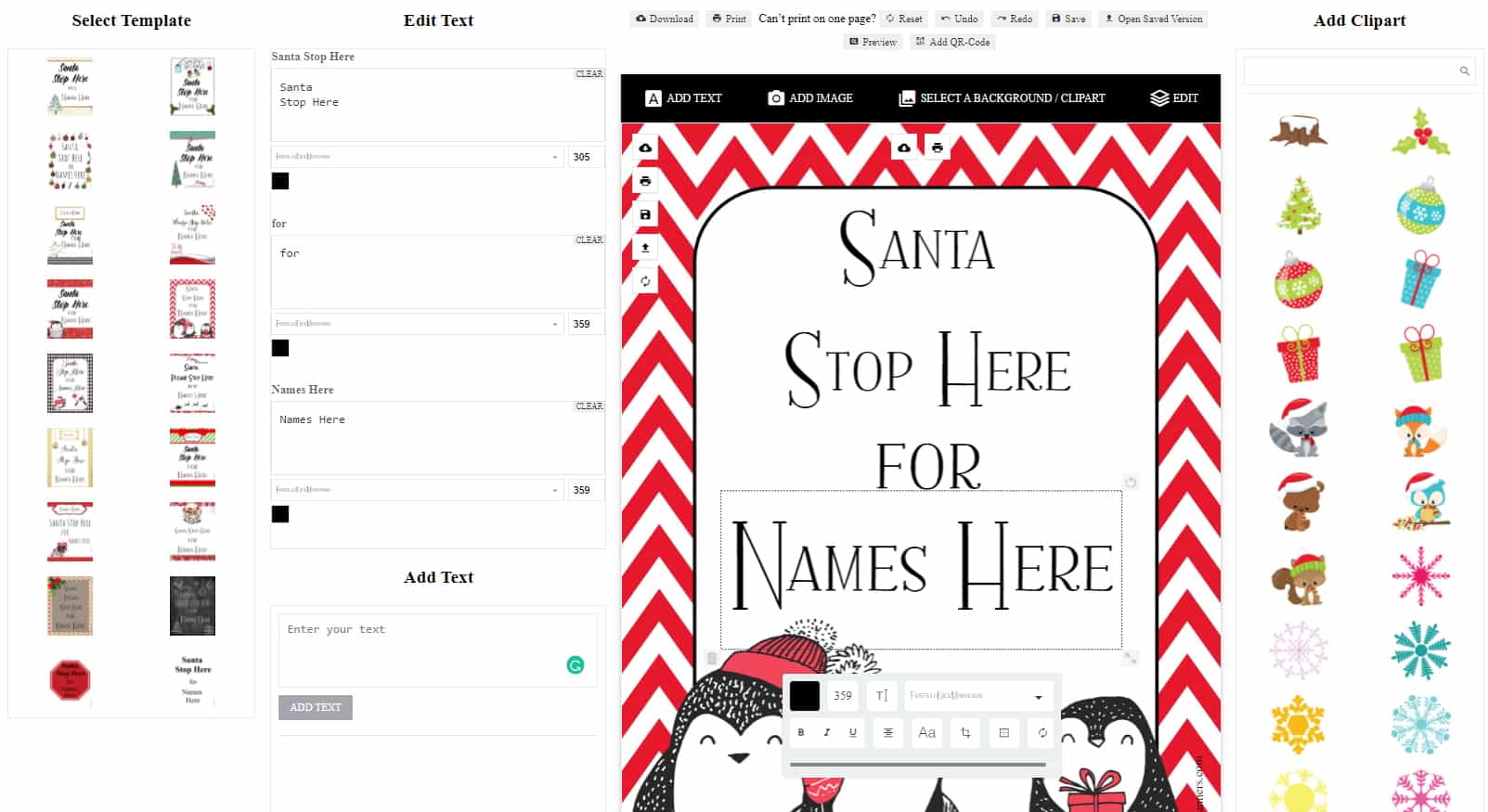Screen dimensions: 1488x812
Task: Click the Reset button
Action: point(904,19)
